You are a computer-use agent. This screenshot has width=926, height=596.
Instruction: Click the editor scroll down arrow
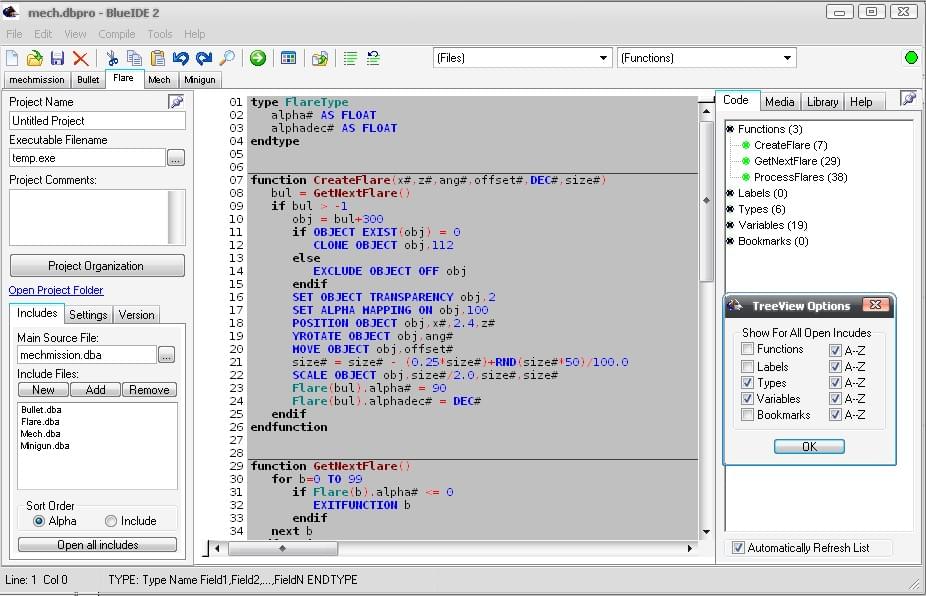coord(706,532)
